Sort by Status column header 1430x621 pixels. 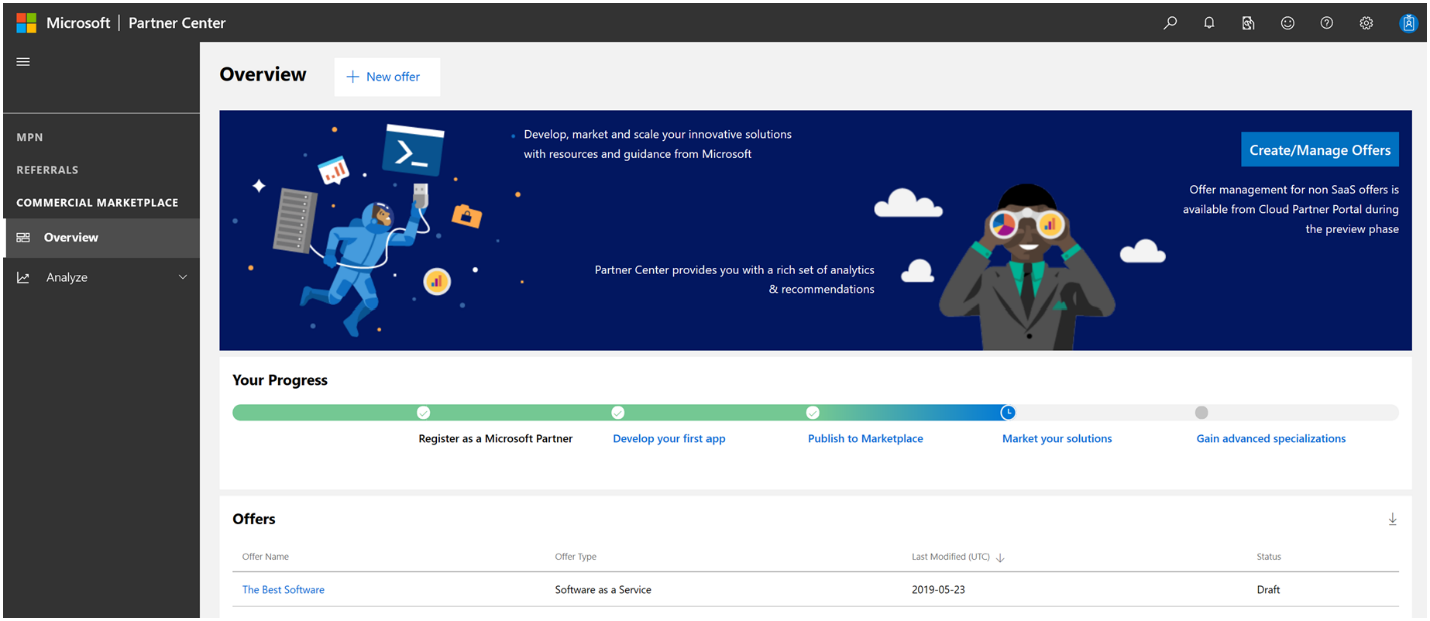[x=1269, y=557]
